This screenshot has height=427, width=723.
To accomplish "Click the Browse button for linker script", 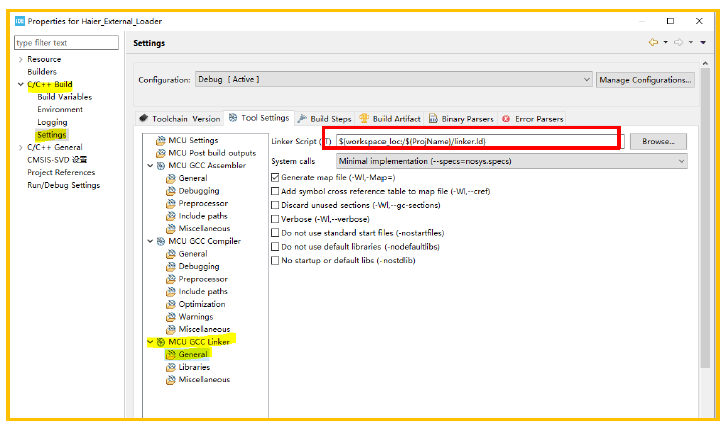I will tap(658, 142).
